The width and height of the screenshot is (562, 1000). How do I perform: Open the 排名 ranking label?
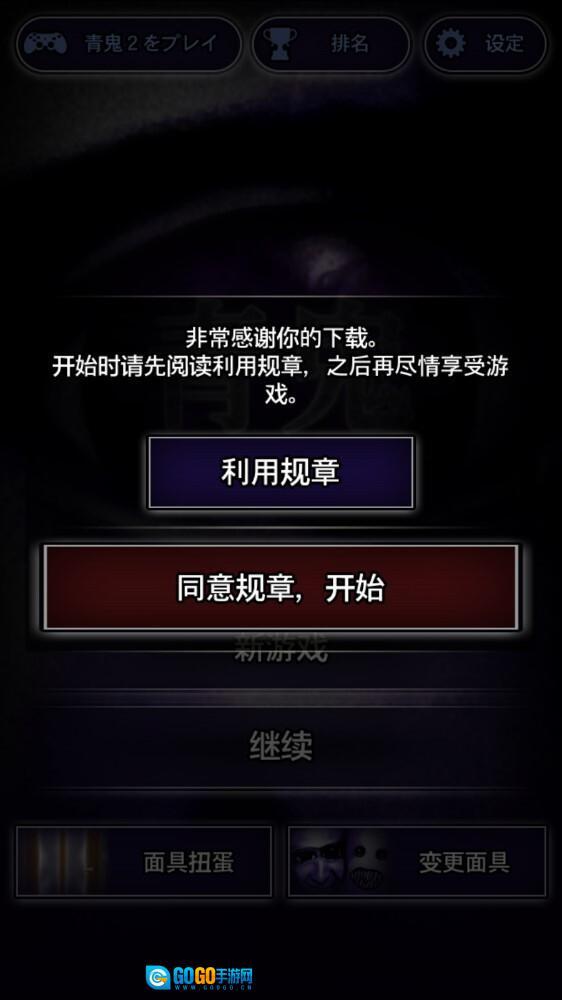(350, 43)
